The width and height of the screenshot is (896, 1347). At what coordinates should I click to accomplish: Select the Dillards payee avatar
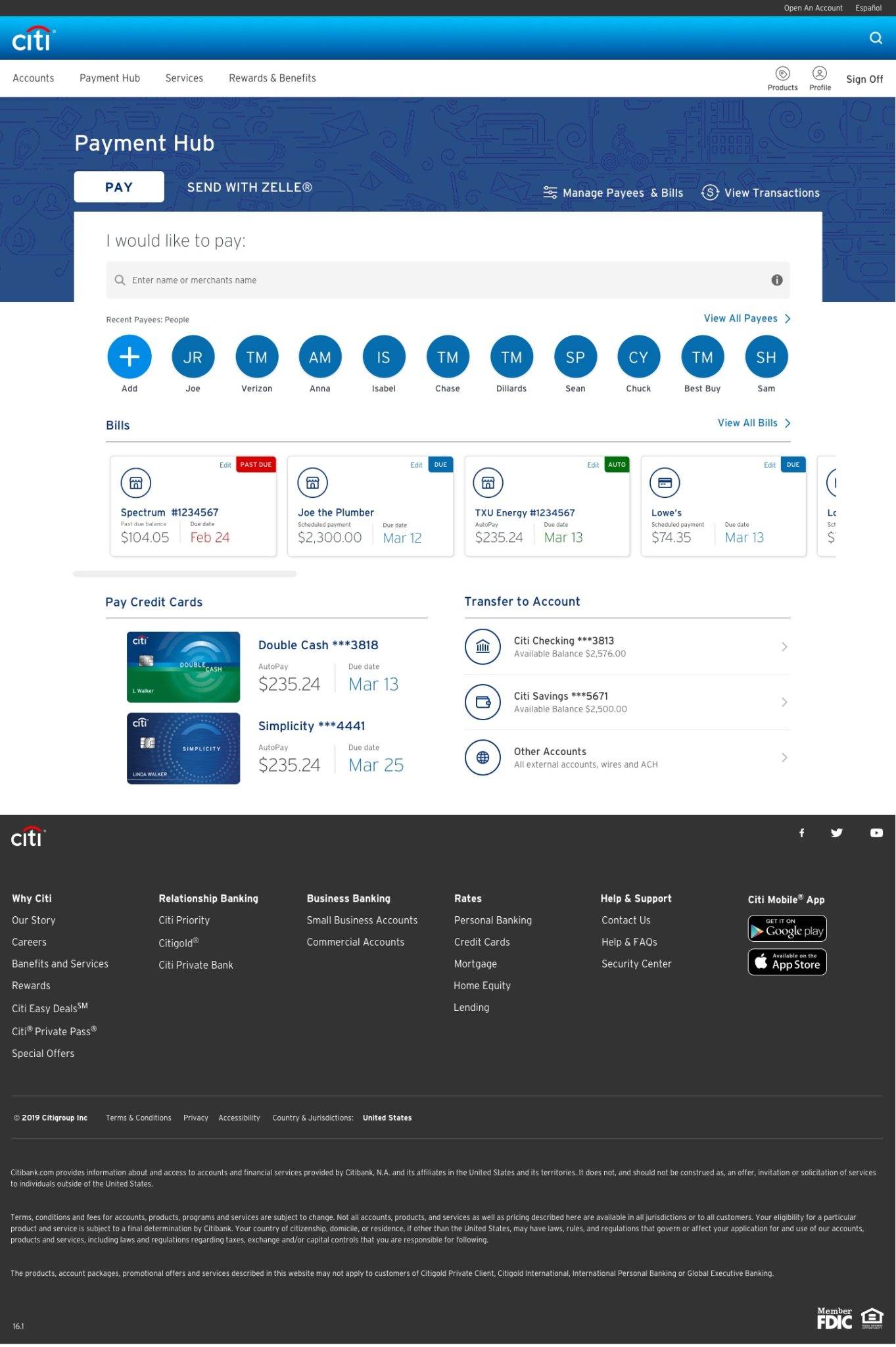tap(511, 357)
